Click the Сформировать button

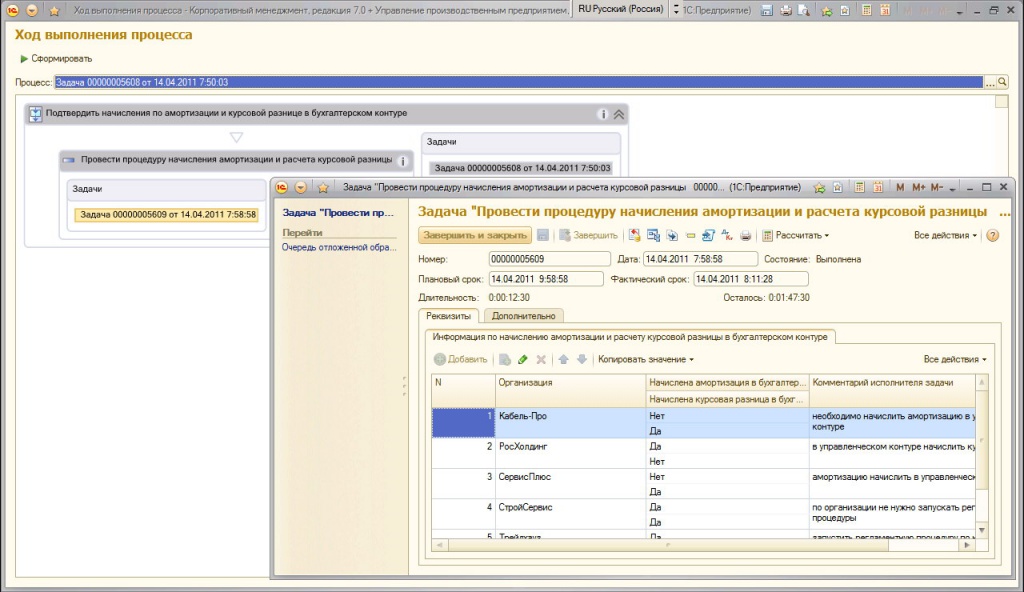click(x=56, y=59)
